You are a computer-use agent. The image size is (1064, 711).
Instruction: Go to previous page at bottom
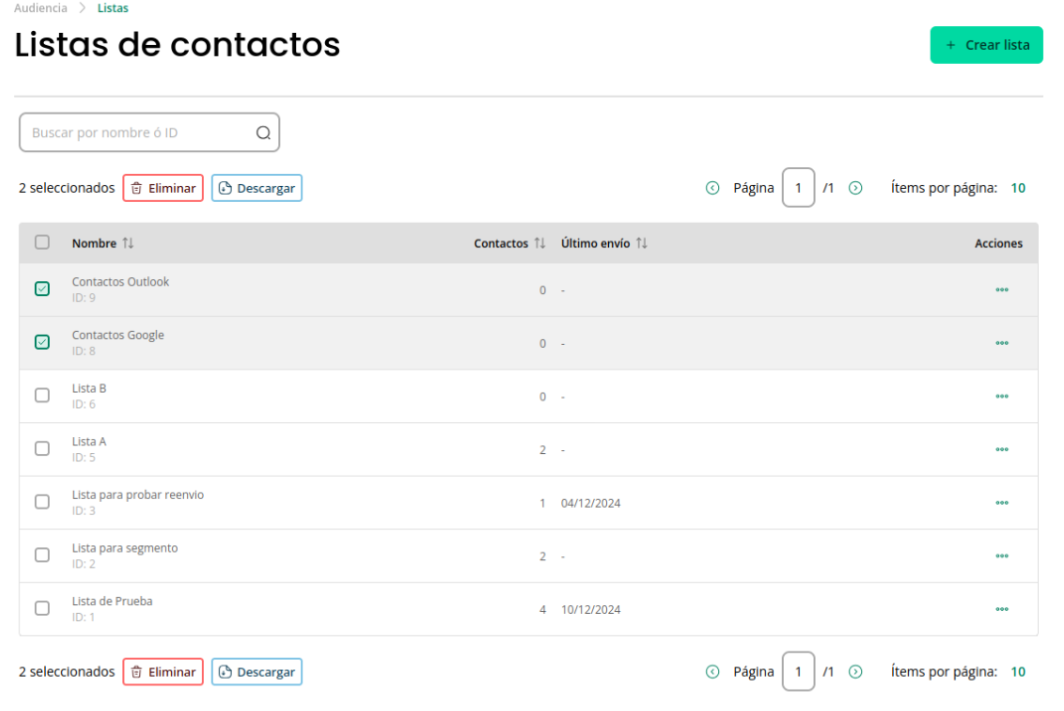tap(712, 672)
